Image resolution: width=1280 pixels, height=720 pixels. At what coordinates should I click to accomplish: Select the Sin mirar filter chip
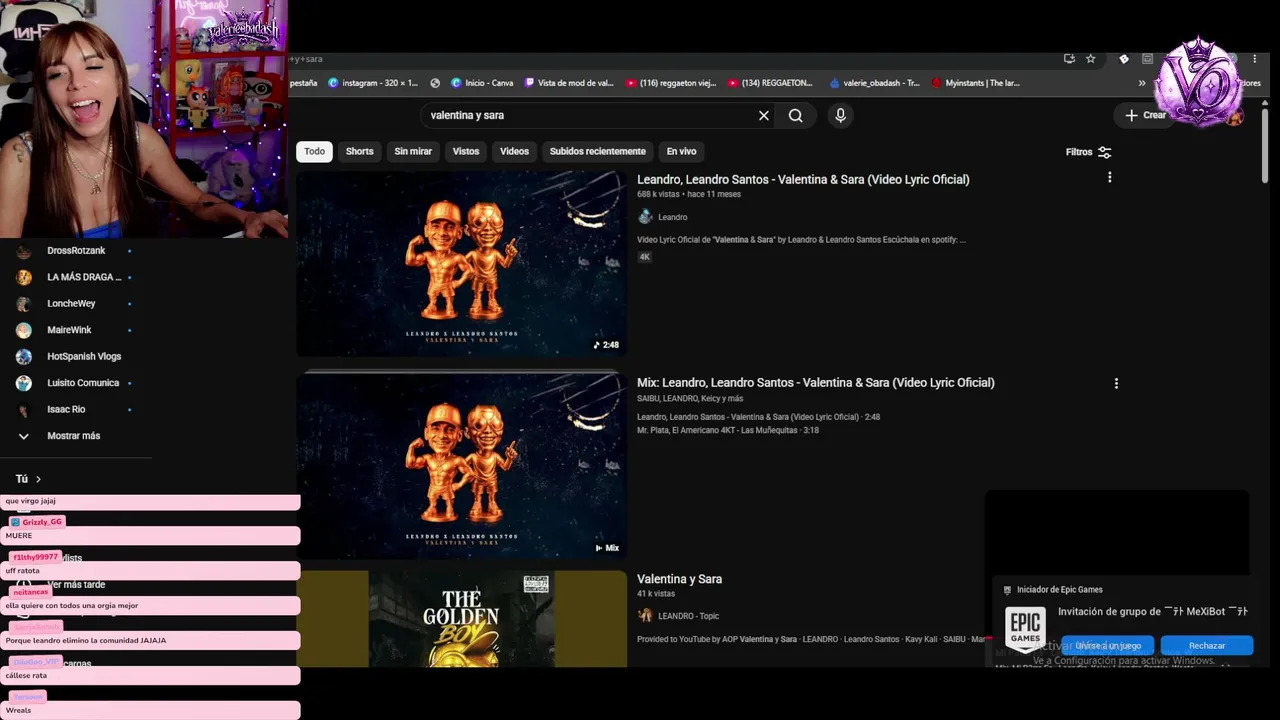coord(413,151)
